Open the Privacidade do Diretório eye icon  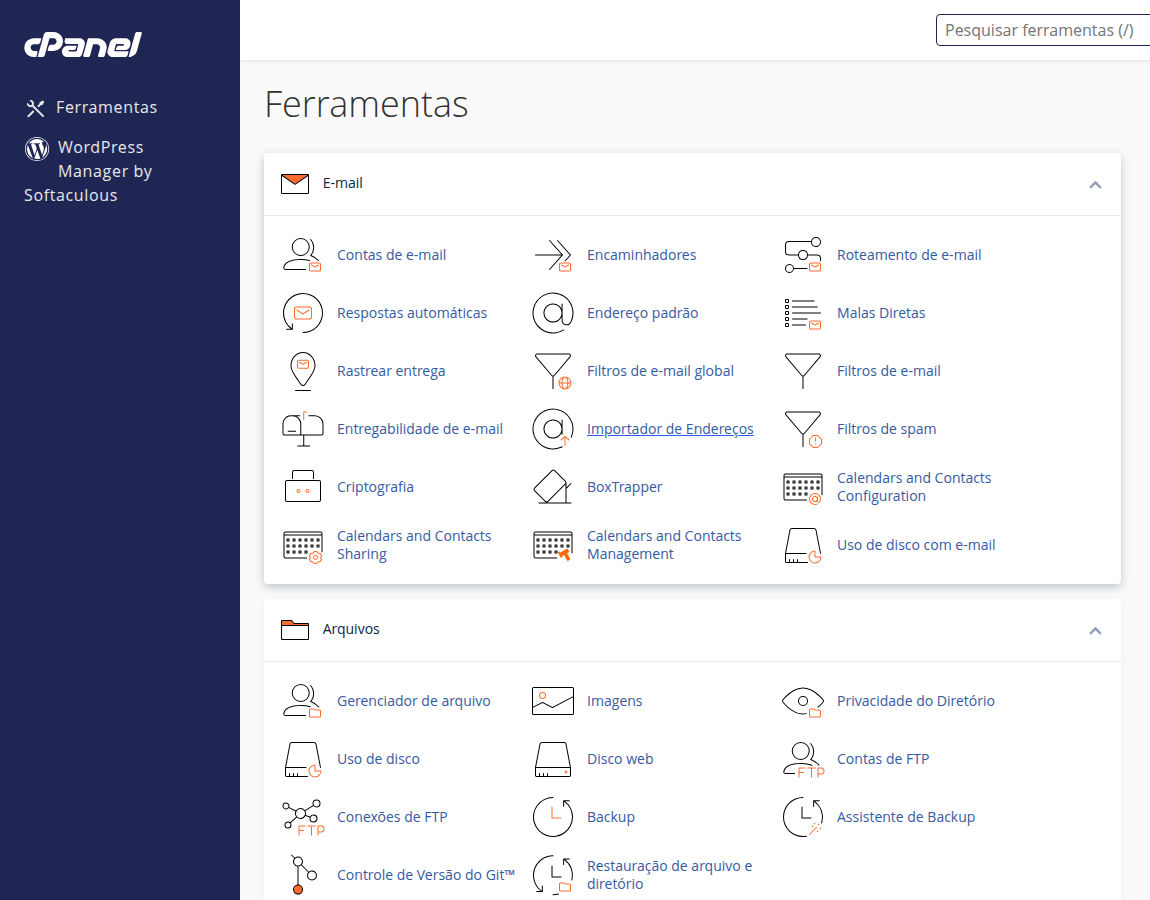[x=803, y=701]
